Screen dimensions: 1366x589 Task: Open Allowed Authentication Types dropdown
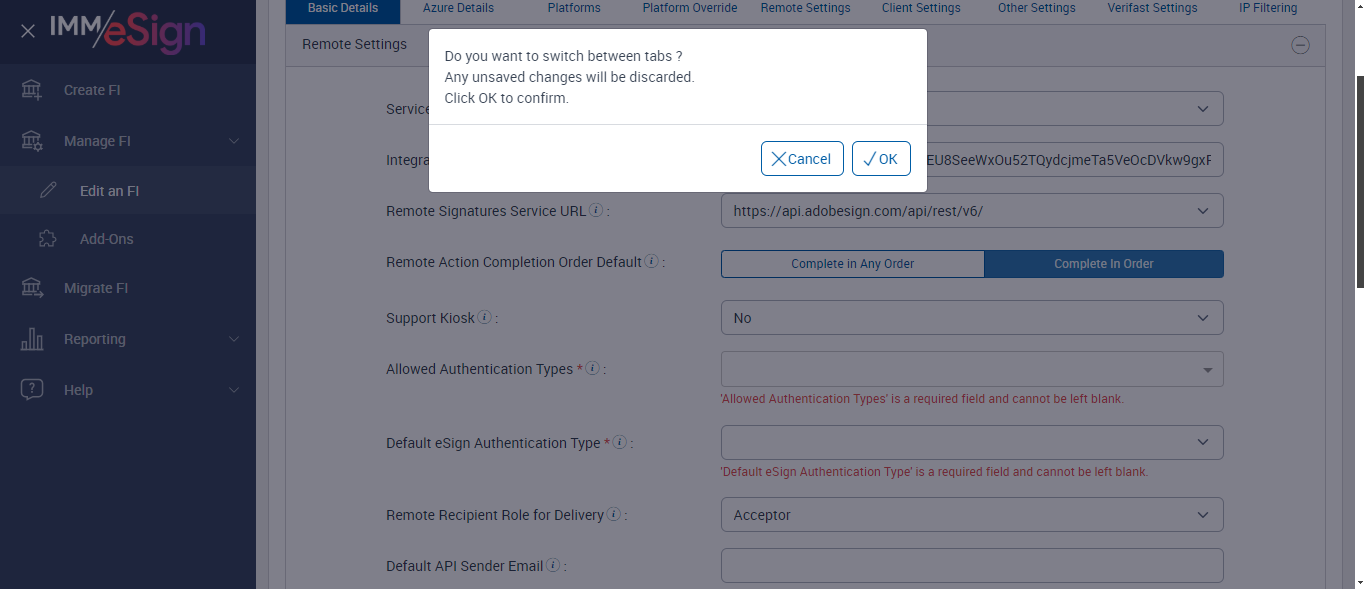(971, 370)
